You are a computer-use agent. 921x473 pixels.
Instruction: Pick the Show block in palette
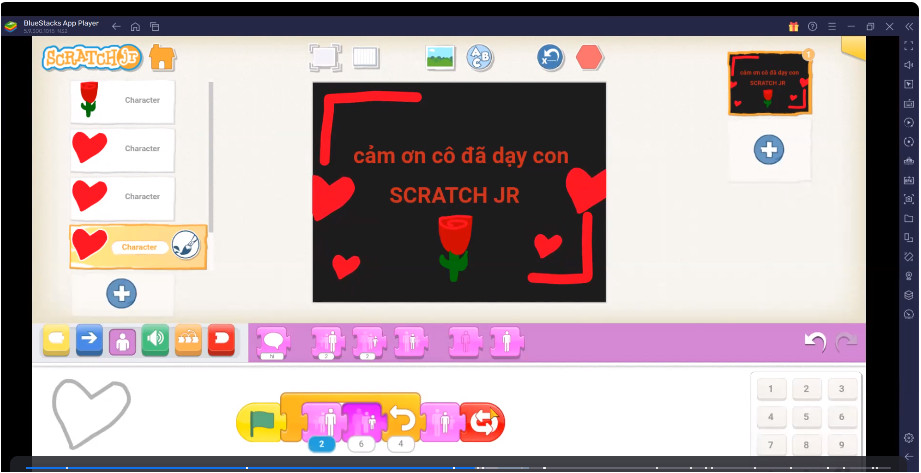point(507,341)
